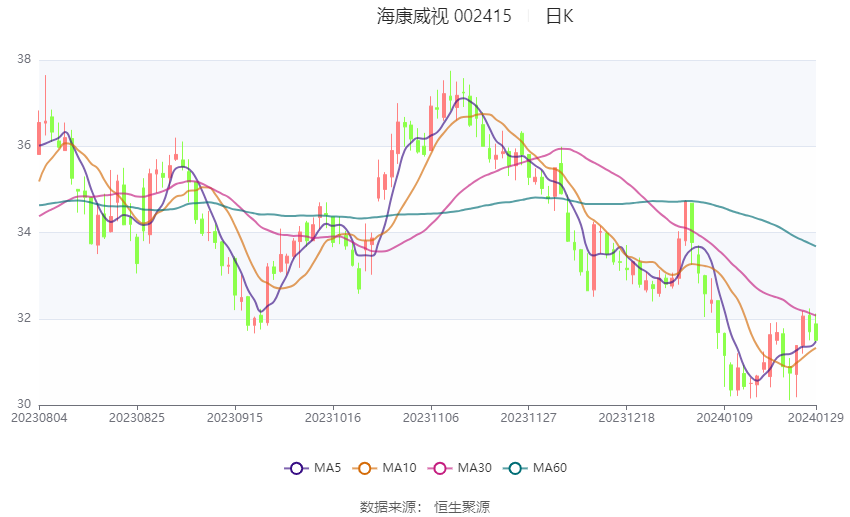Click the 38 price axis label
The width and height of the screenshot is (850, 517).
coord(24,60)
